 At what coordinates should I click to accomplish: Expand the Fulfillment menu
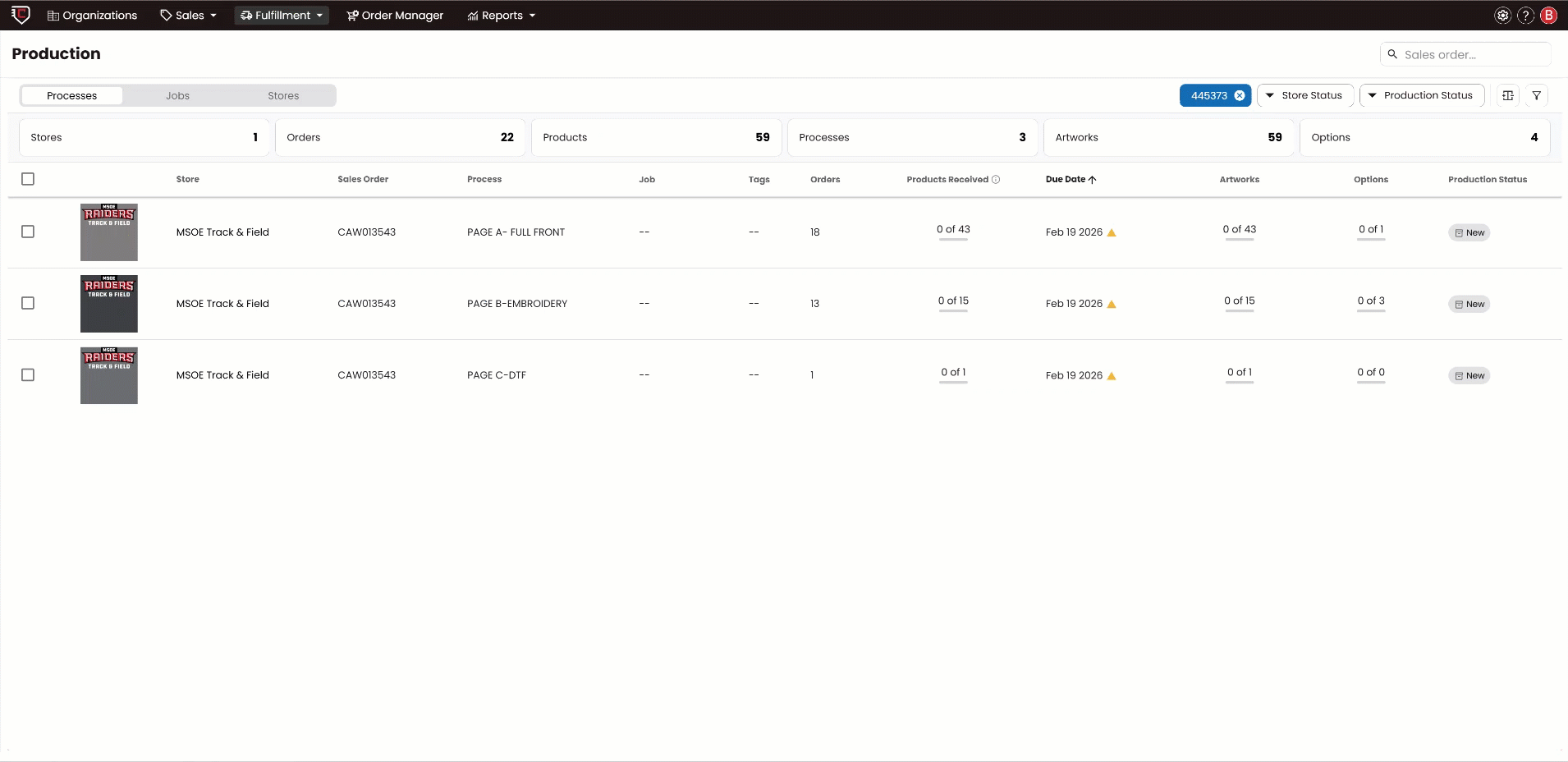282,16
